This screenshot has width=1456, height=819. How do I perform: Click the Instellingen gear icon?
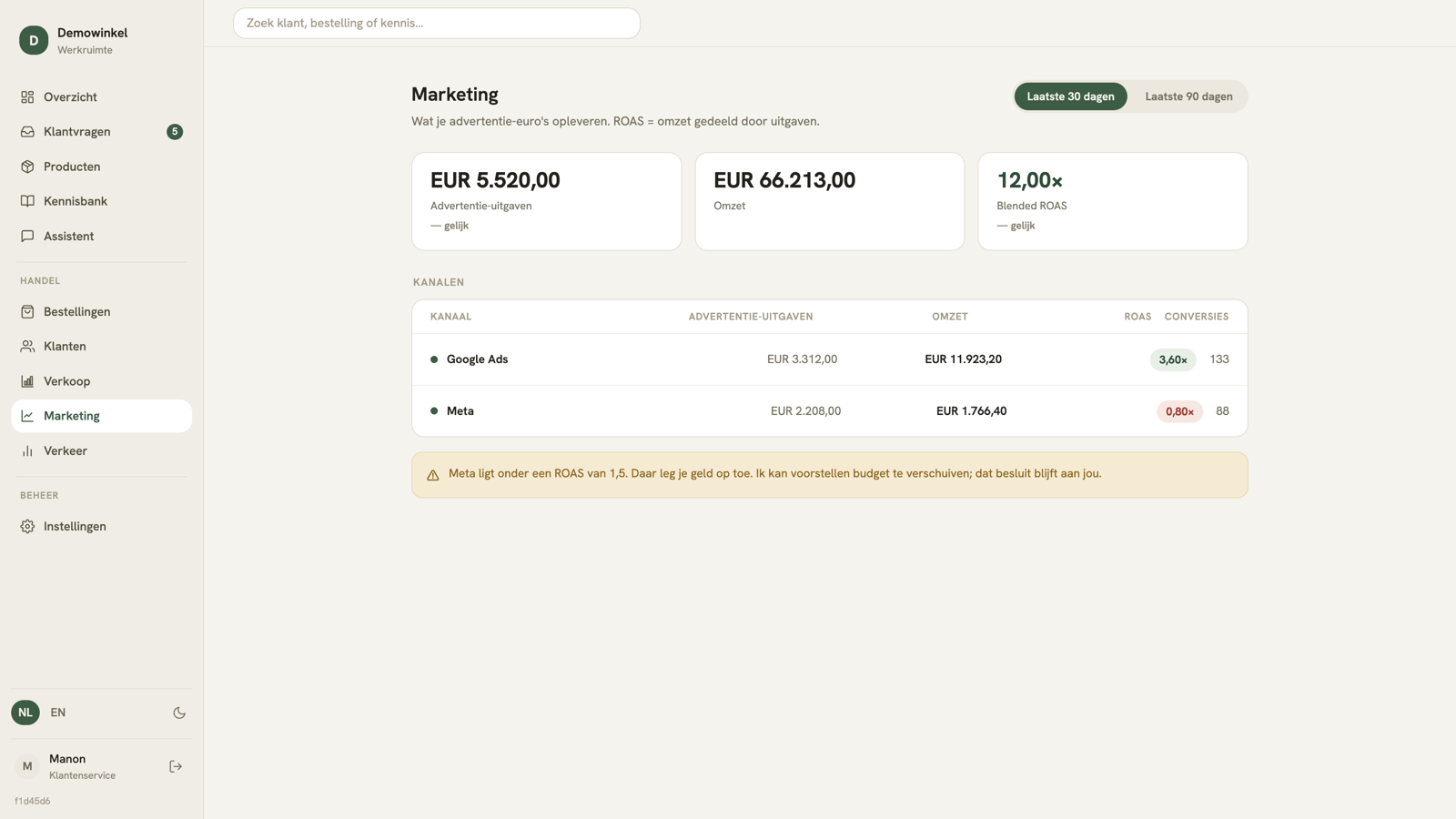pyautogui.click(x=27, y=527)
